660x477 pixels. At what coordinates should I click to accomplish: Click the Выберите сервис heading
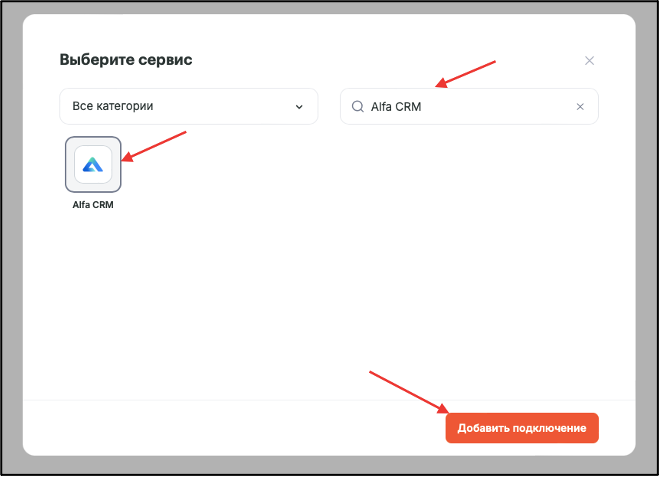[126, 60]
